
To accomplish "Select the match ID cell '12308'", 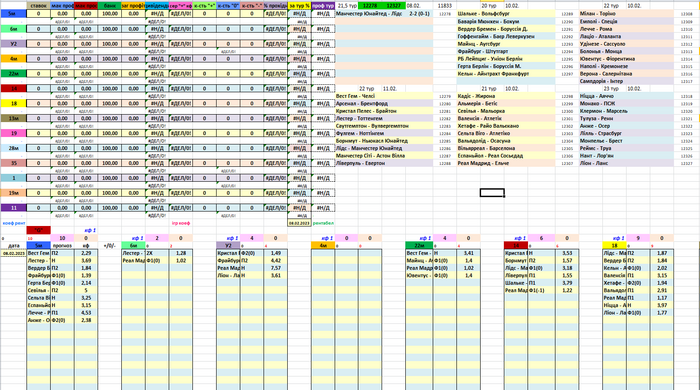I will coord(686,14).
